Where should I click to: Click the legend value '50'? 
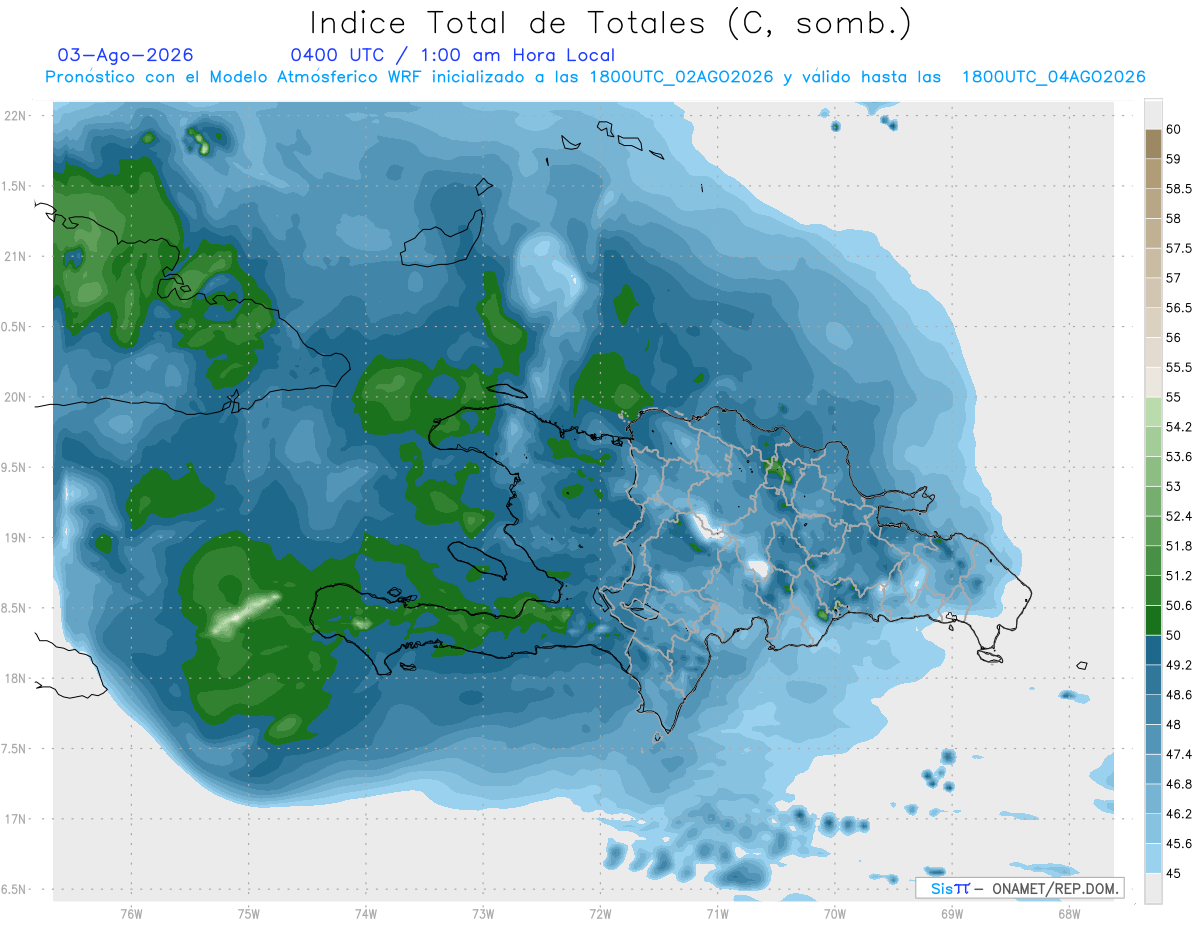tap(1174, 635)
